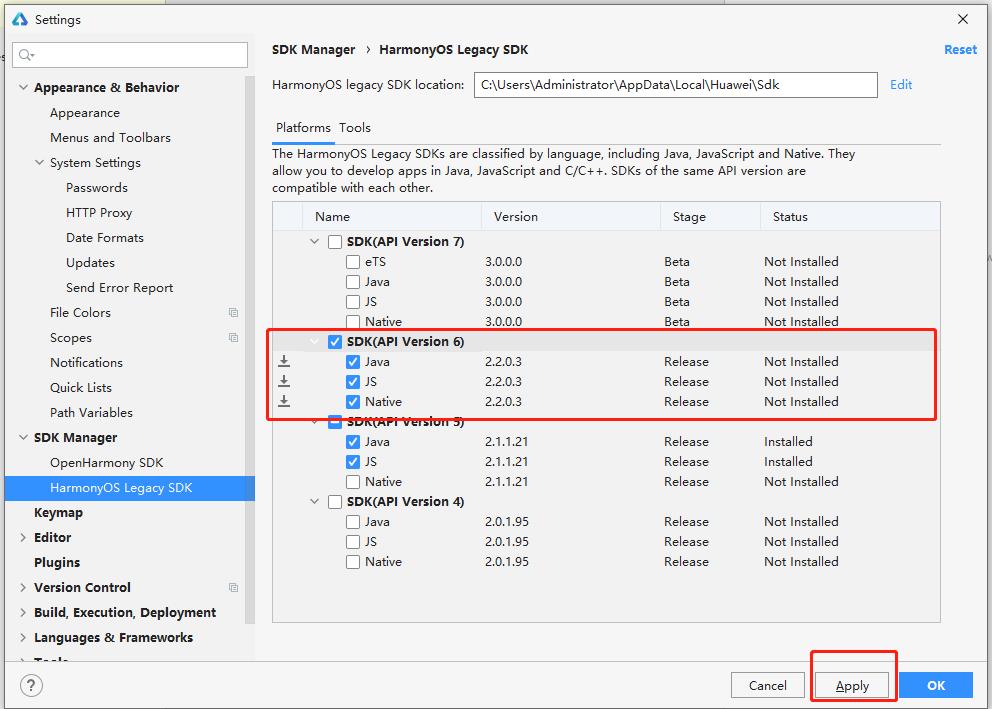Viewport: 992px width, 709px height.
Task: Check the Java 2.0.1.95 checkbox
Action: coord(353,522)
